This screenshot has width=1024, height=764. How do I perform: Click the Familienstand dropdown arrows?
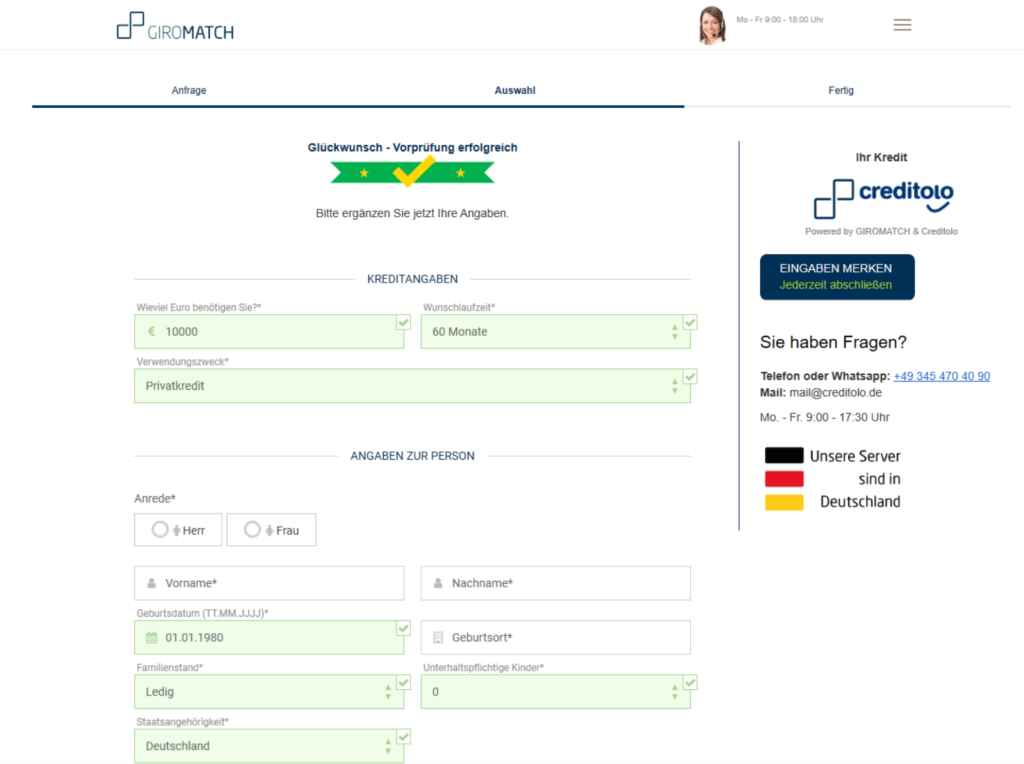tap(388, 692)
